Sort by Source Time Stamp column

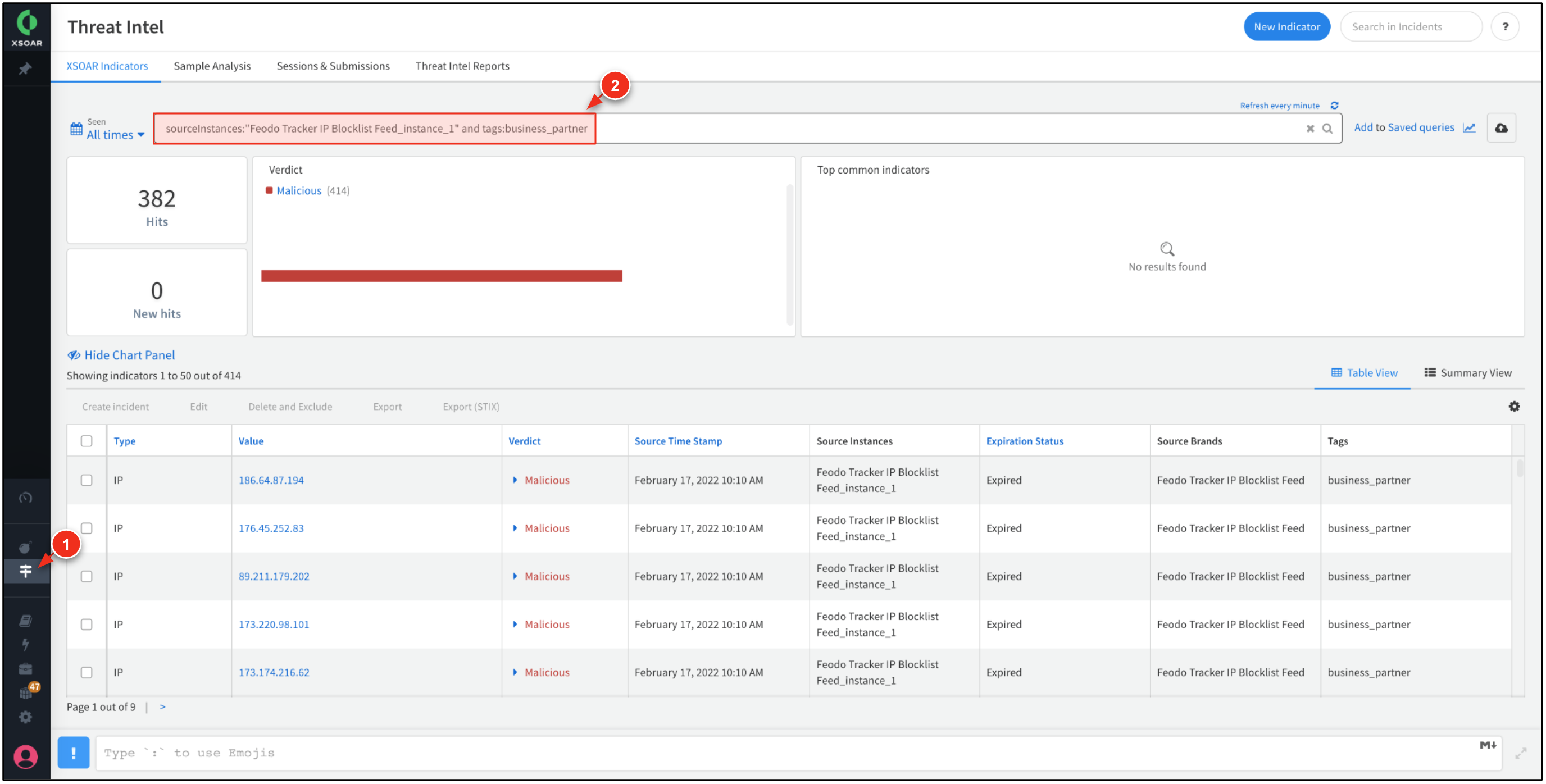[x=678, y=441]
